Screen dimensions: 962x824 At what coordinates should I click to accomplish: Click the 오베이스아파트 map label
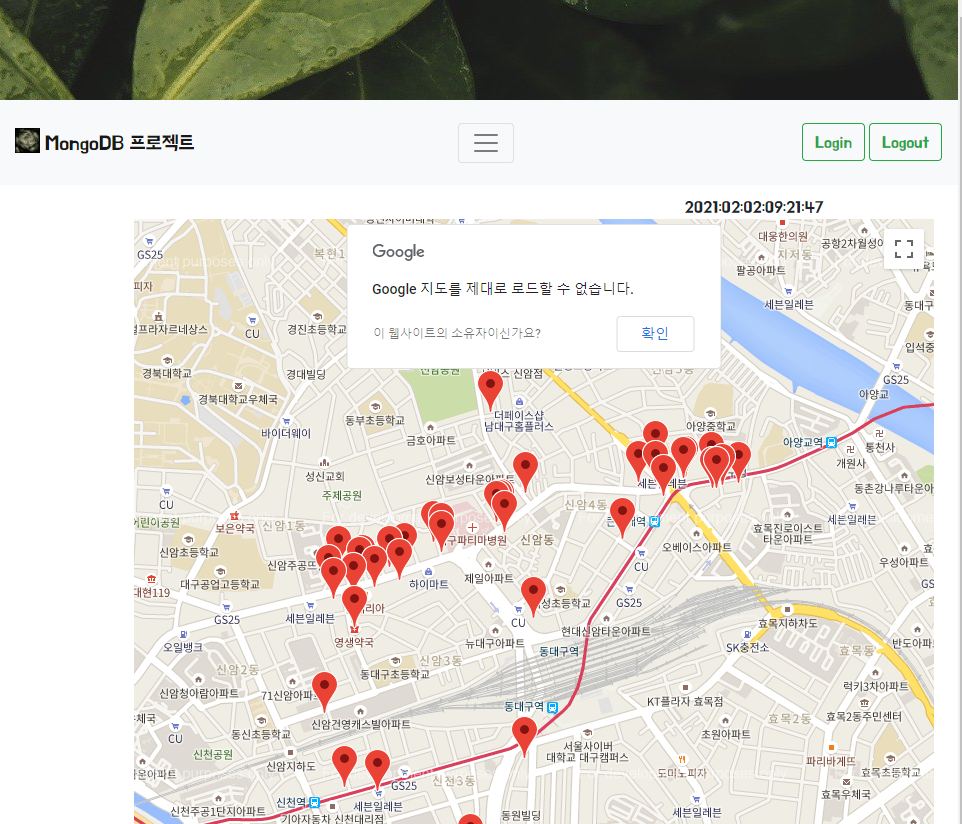click(696, 547)
